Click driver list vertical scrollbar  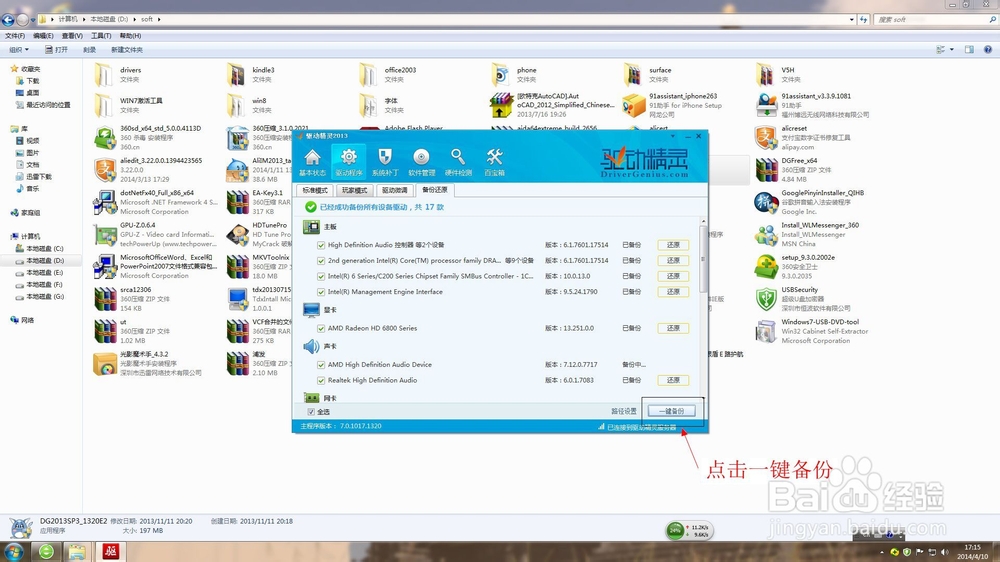(703, 258)
